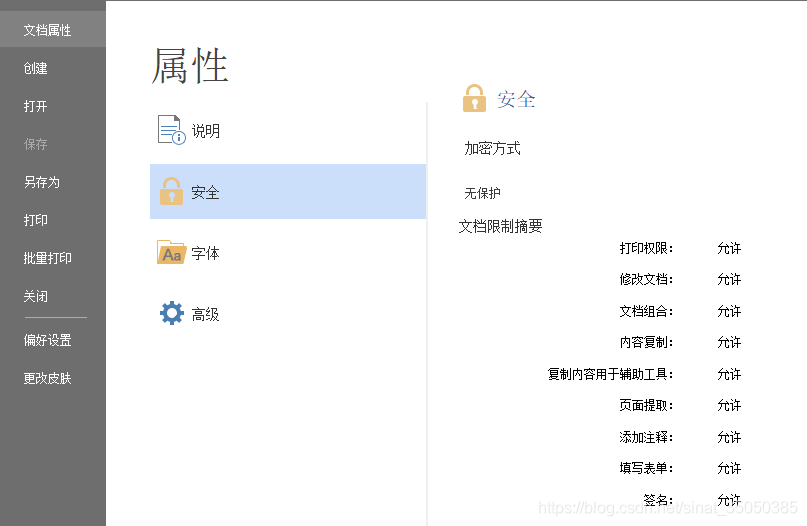
Task: Click the Aa folder icon for 字体
Action: 171,252
